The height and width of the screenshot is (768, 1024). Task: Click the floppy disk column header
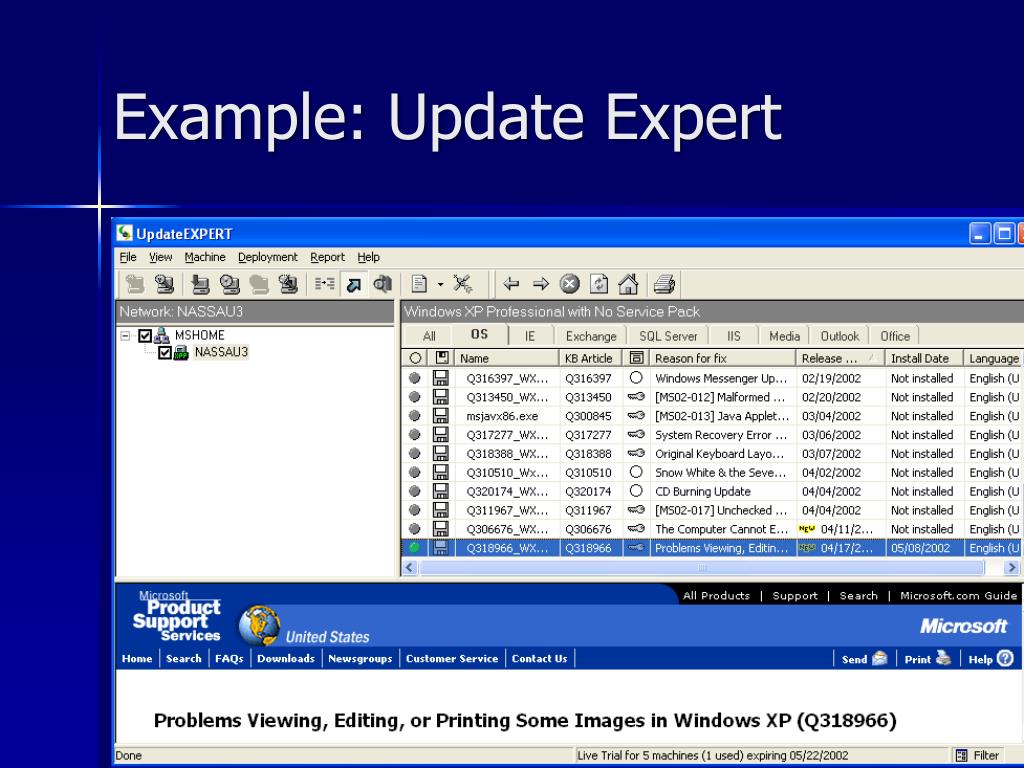pyautogui.click(x=442, y=358)
